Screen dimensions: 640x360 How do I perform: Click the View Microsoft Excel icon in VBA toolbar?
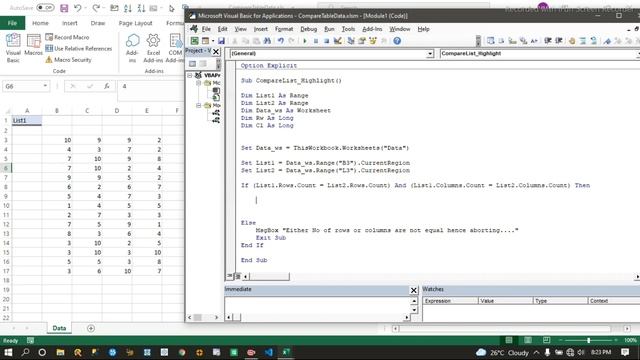coord(195,41)
